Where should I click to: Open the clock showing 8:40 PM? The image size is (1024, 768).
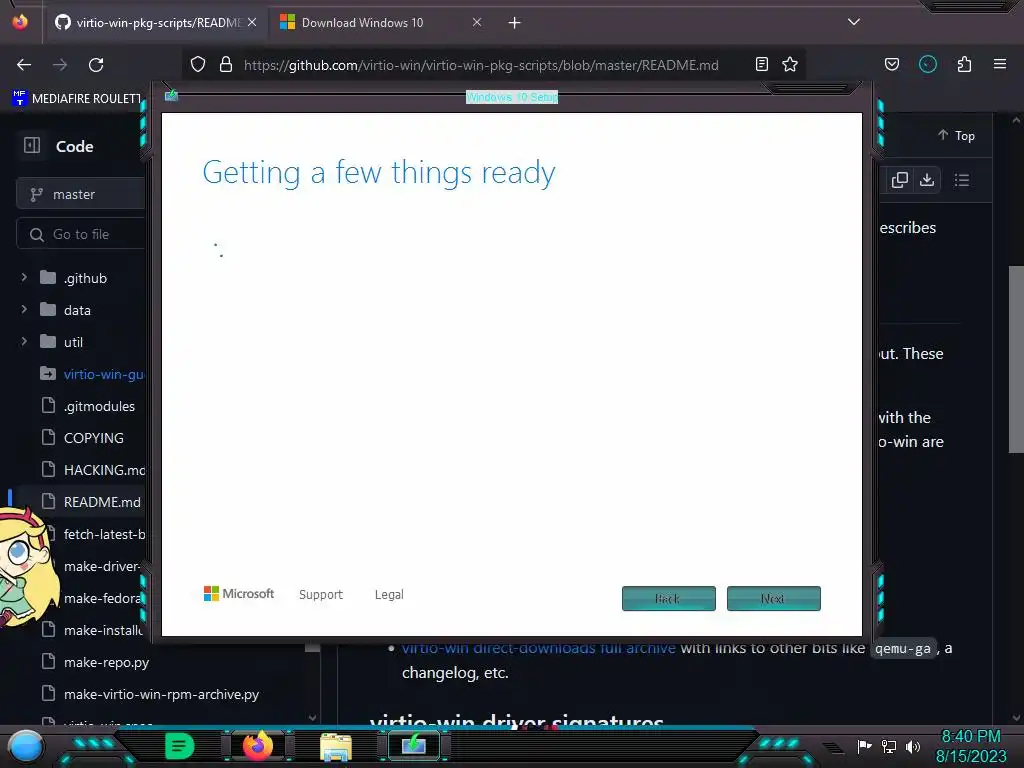tap(971, 746)
